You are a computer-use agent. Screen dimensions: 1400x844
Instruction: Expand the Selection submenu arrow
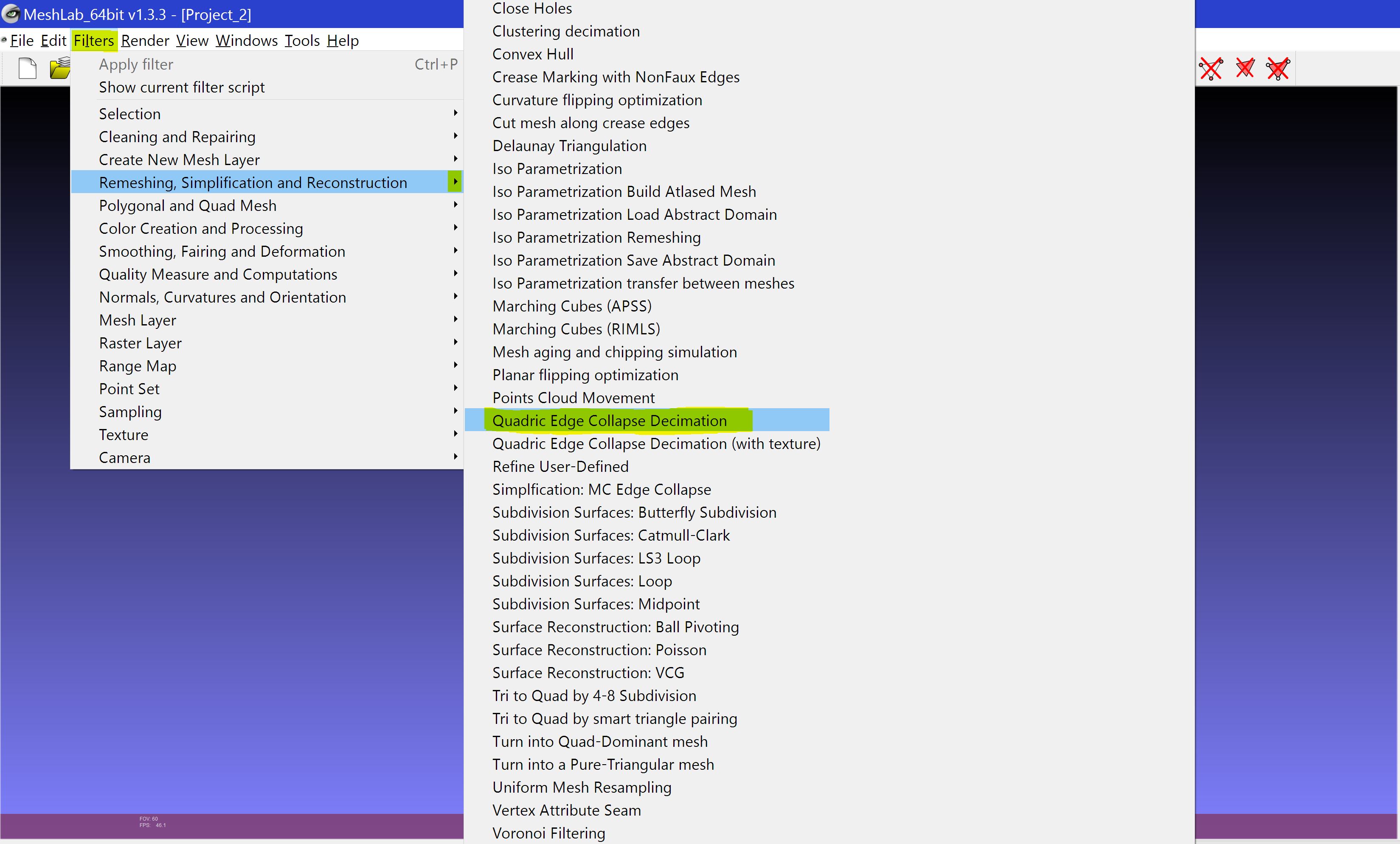[455, 113]
